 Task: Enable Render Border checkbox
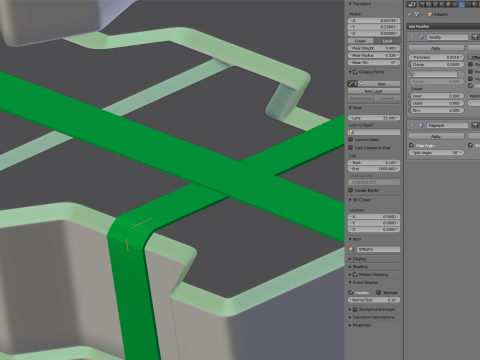pos(351,190)
